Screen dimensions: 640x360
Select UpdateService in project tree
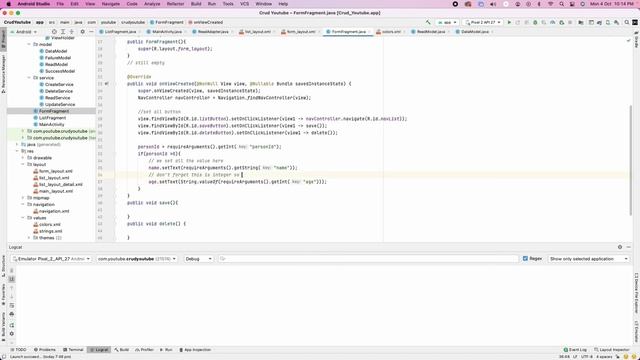[60, 104]
